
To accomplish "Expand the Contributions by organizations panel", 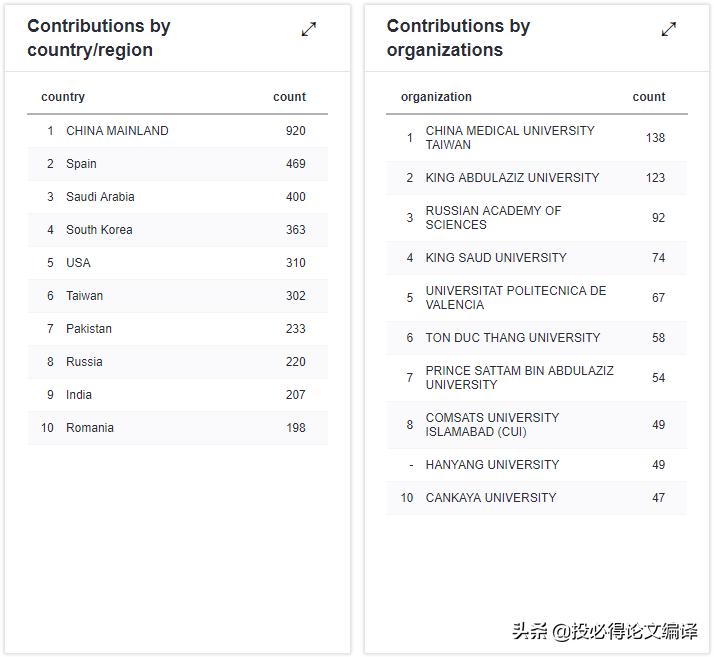I will (x=669, y=30).
